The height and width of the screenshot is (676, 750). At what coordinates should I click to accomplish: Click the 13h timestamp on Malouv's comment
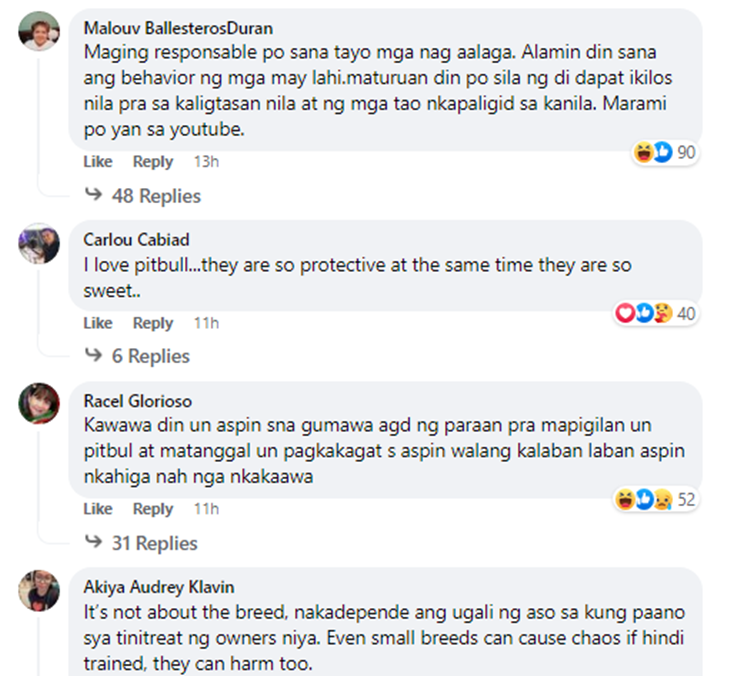coord(206,162)
